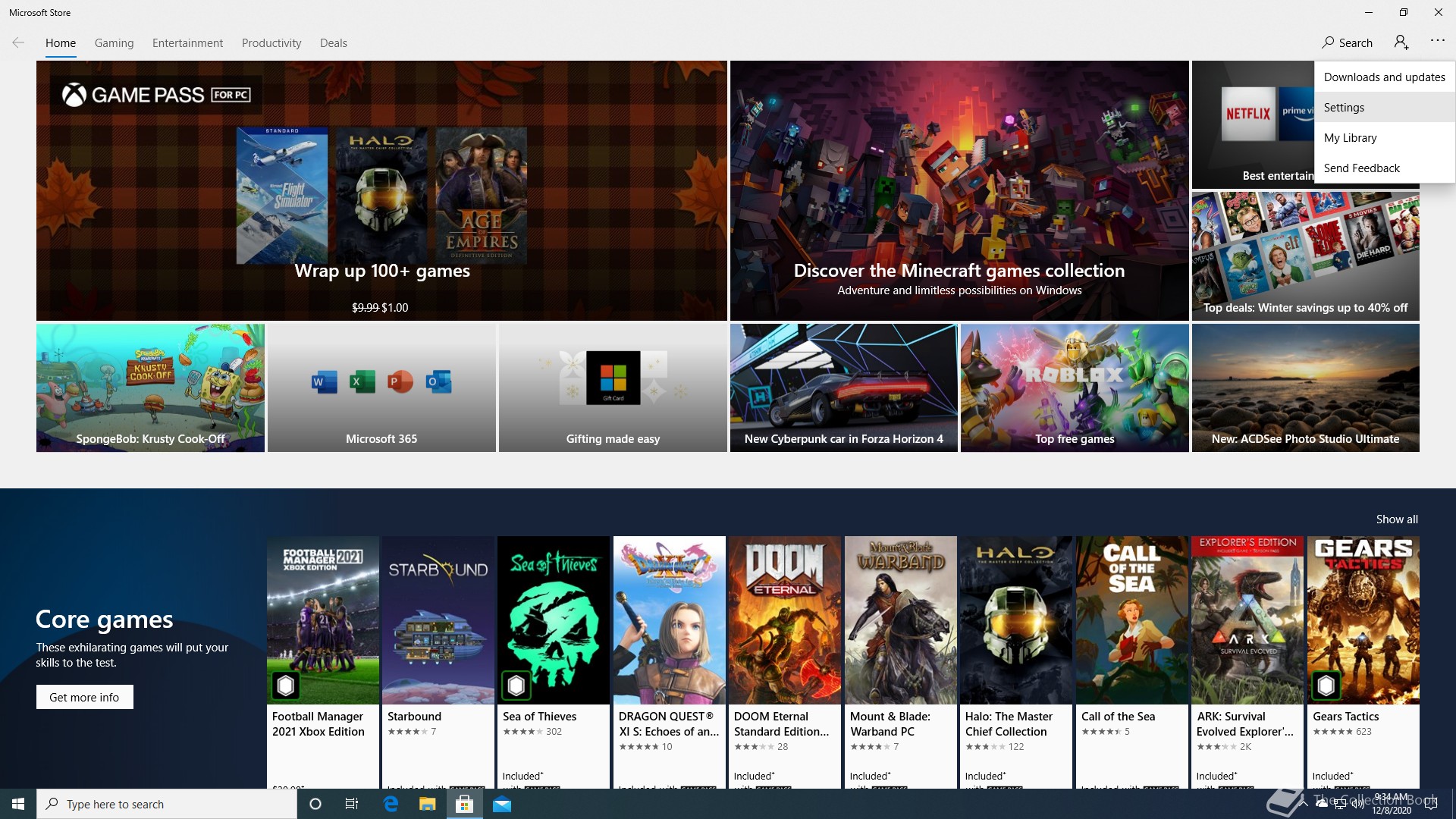Click the taskbar search box
This screenshot has height=819, width=1456.
coord(167,804)
